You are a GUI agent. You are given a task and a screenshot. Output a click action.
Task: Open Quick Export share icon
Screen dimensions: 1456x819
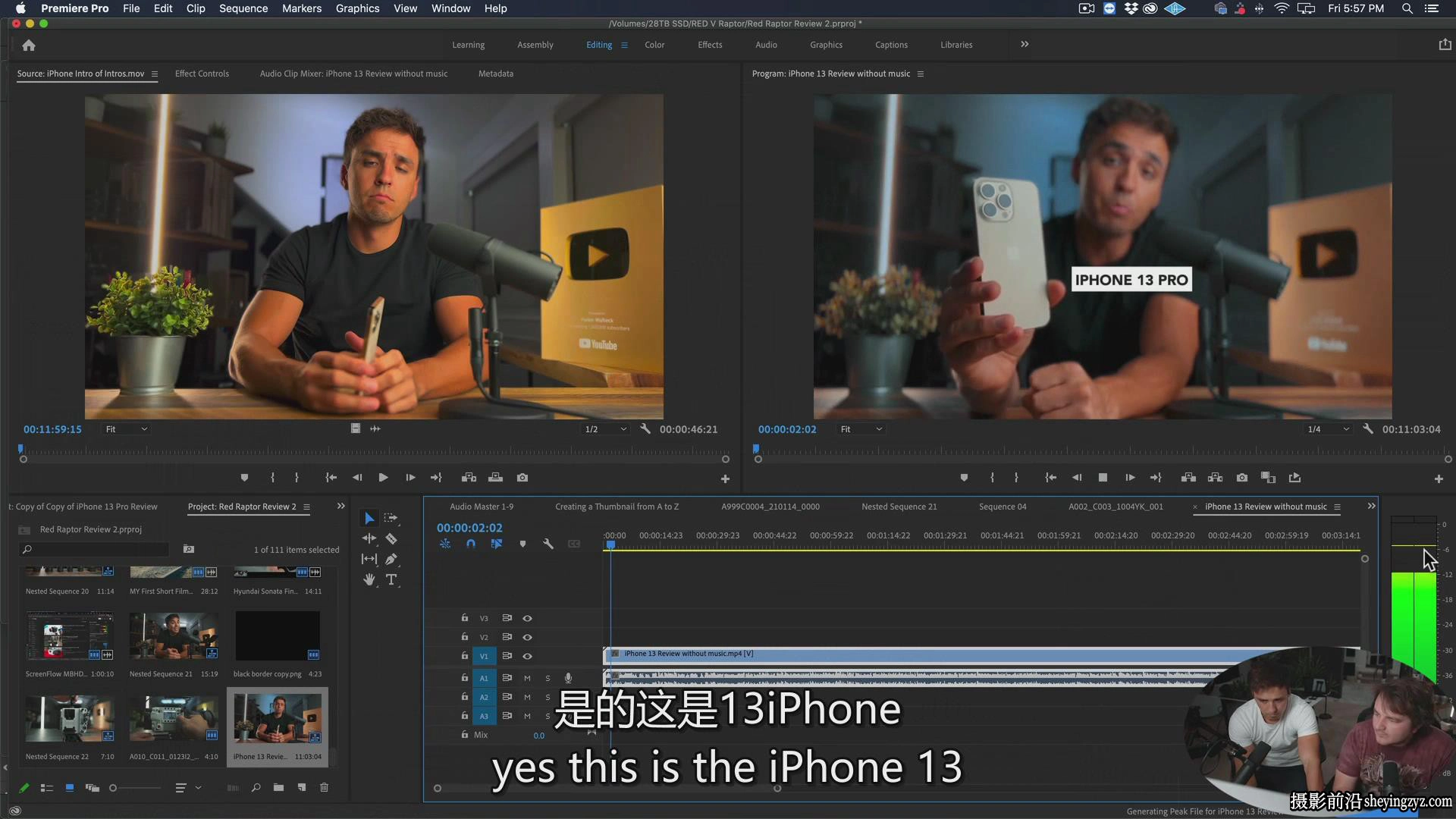coord(1445,45)
